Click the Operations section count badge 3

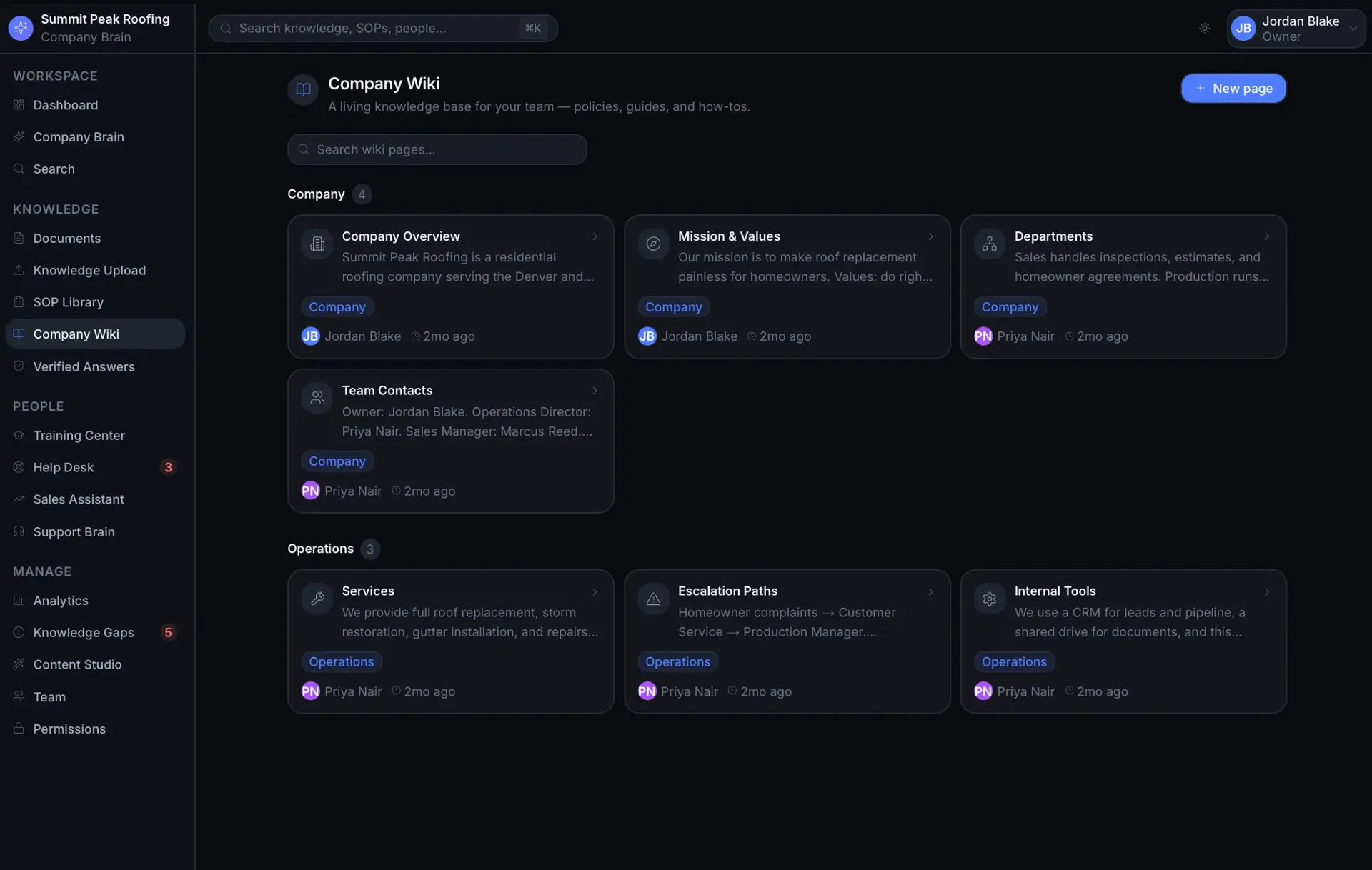point(370,549)
